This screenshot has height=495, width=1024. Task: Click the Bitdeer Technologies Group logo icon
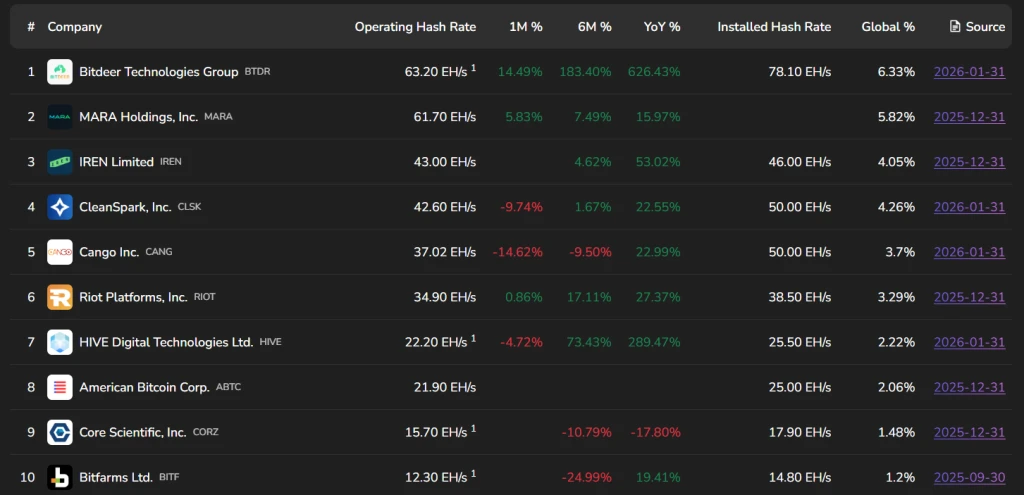tap(60, 72)
